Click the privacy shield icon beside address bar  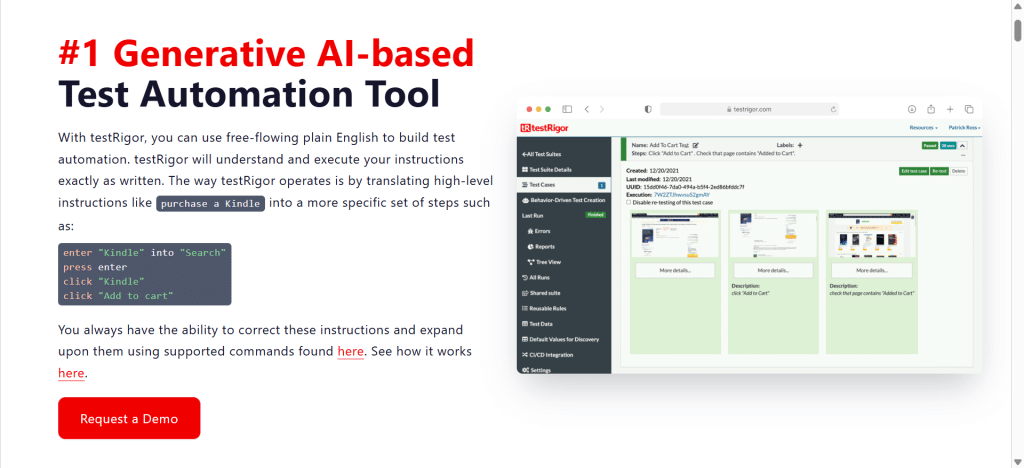(x=648, y=109)
